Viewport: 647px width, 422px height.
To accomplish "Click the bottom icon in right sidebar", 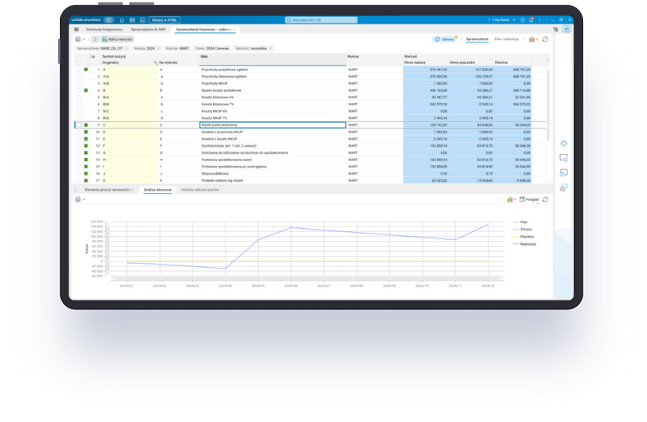I will pos(564,188).
